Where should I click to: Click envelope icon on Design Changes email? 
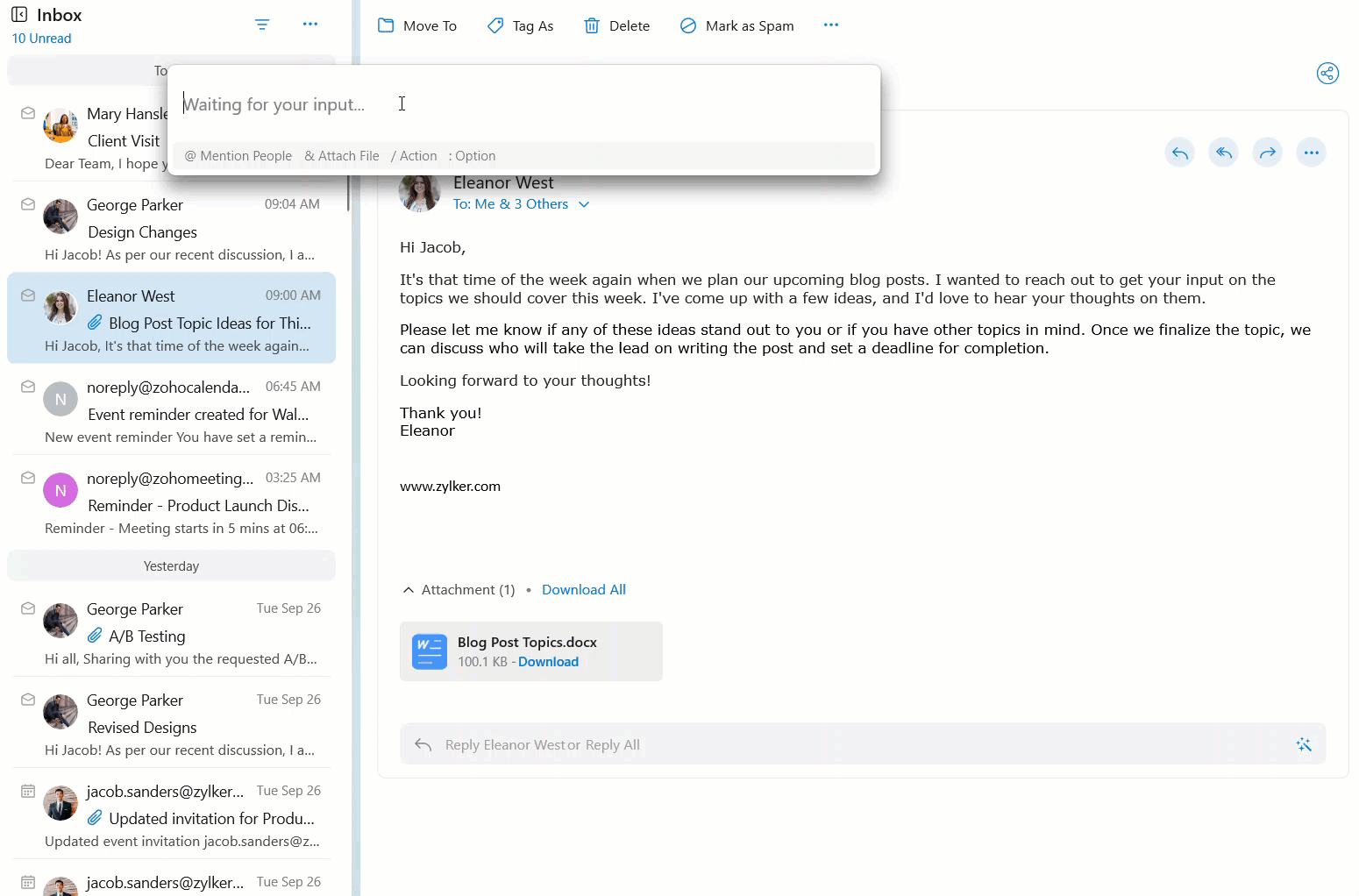[28, 204]
